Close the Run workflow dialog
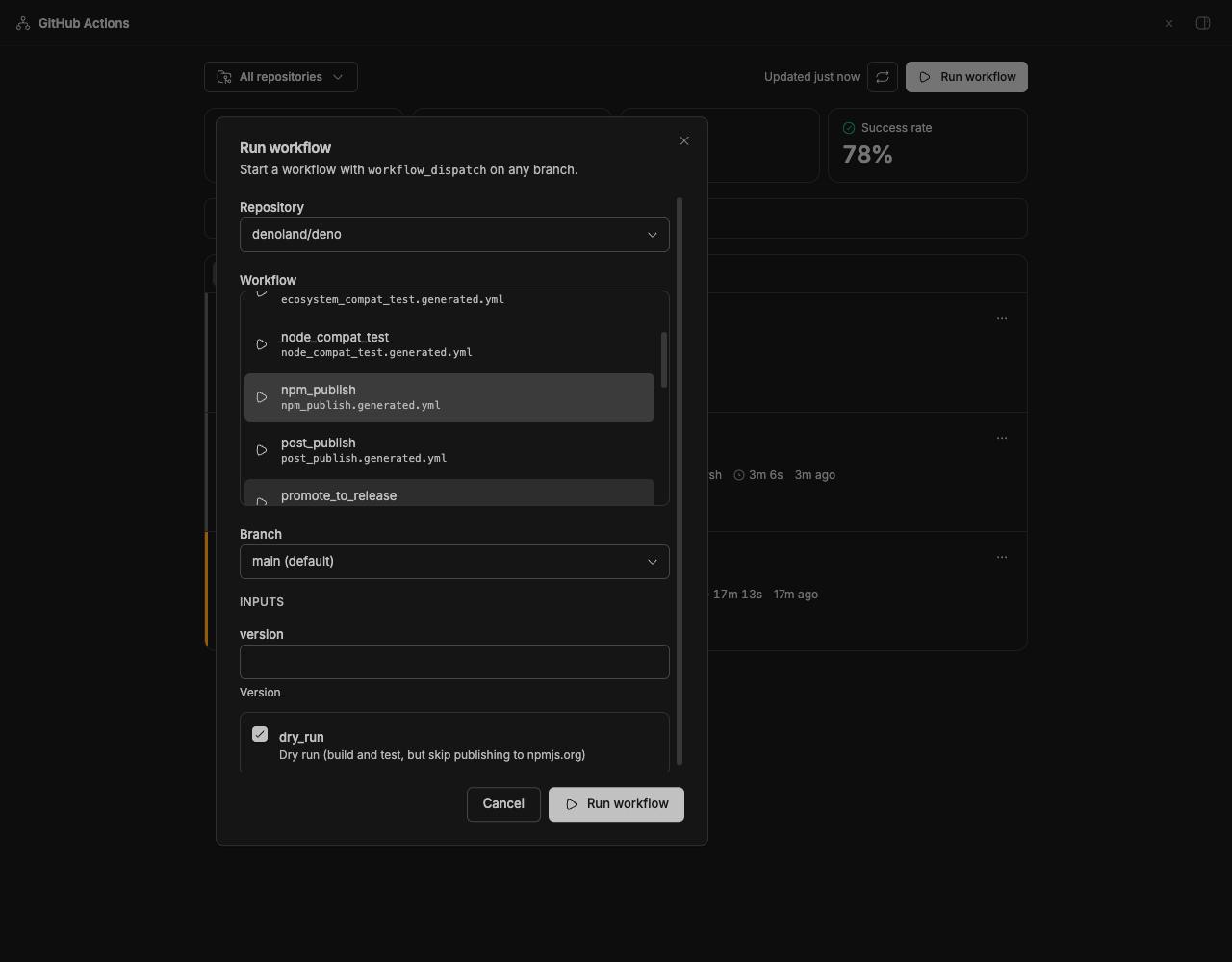1232x962 pixels. pos(684,141)
